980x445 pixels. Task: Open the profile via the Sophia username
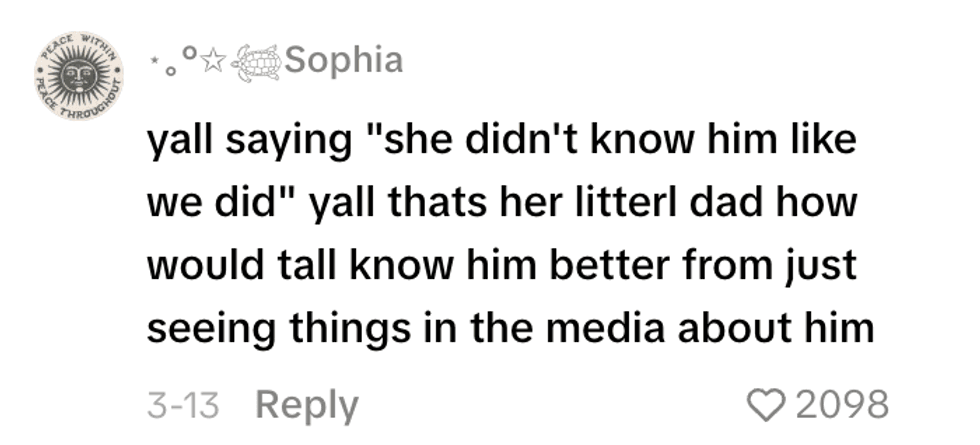pos(343,60)
